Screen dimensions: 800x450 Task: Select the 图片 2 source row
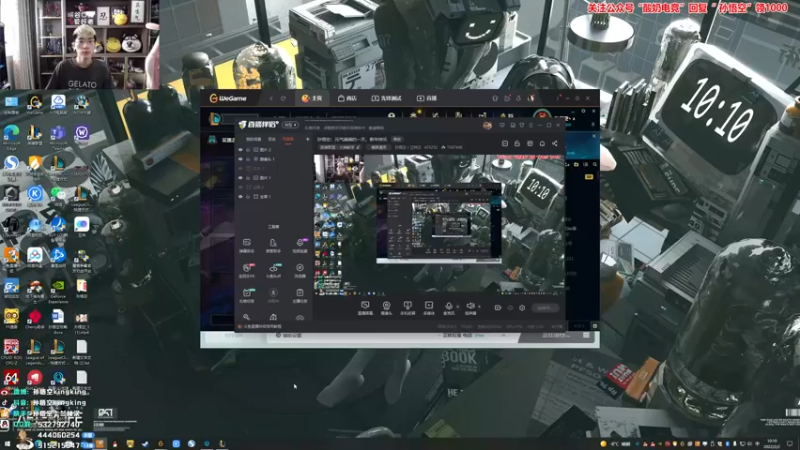tap(274, 150)
